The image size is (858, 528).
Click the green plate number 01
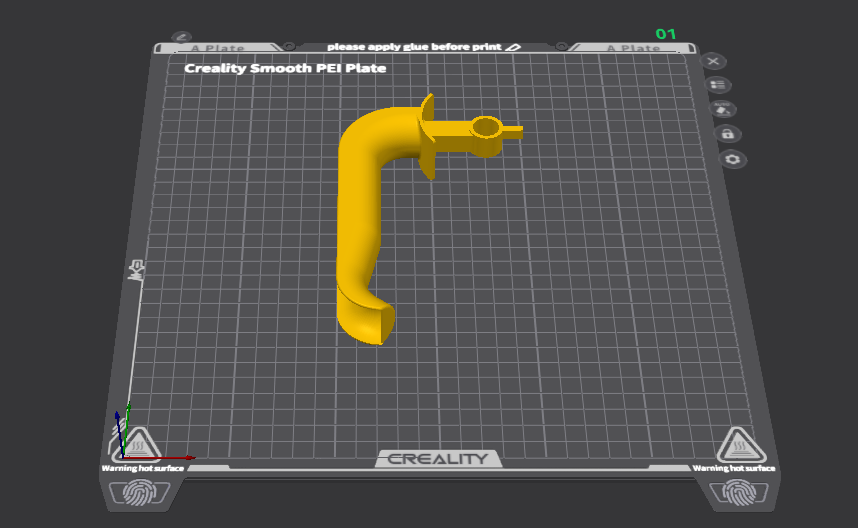665,34
